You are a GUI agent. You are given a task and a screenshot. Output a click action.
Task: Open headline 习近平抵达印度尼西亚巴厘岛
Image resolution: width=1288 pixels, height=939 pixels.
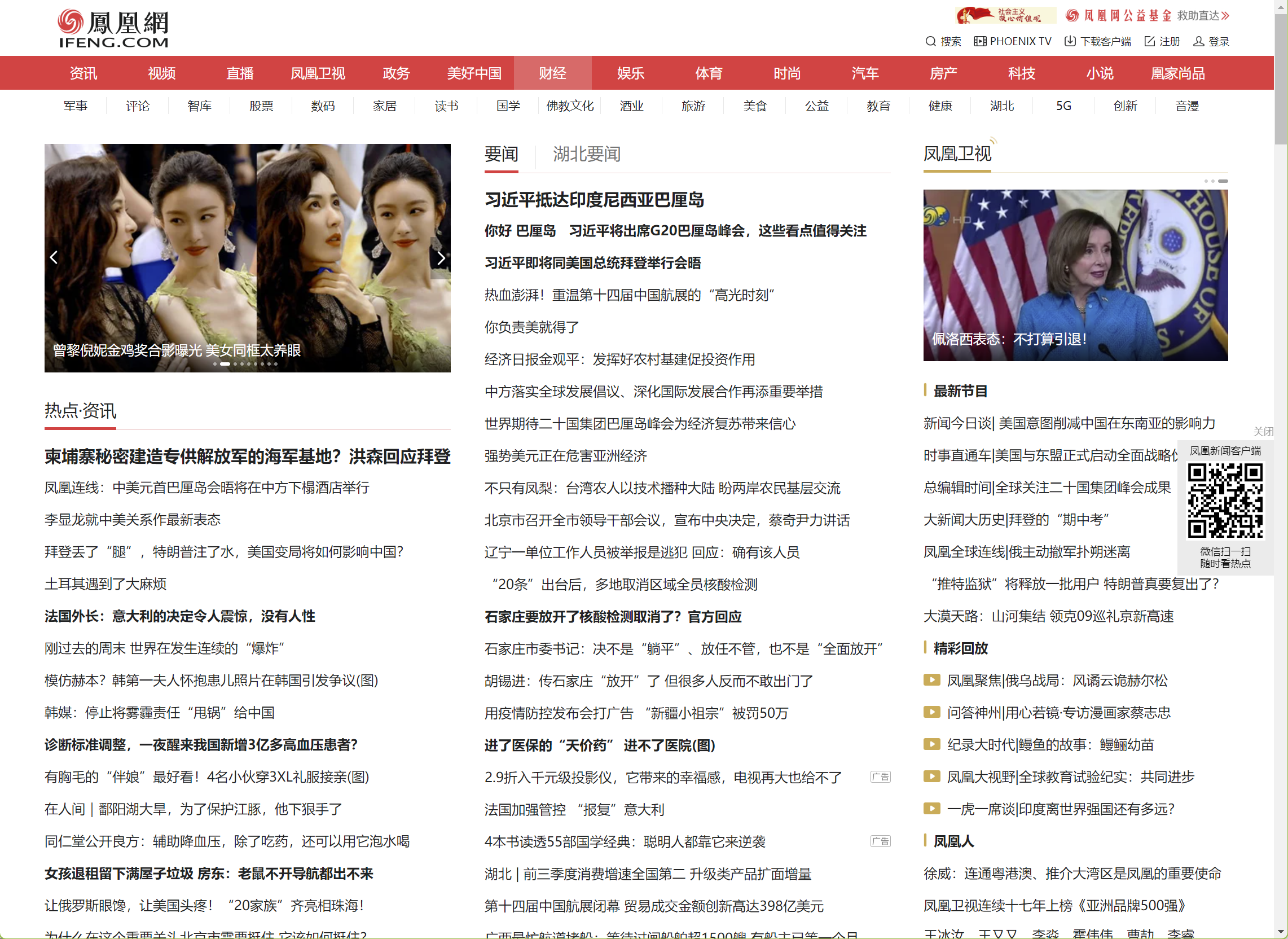[594, 200]
